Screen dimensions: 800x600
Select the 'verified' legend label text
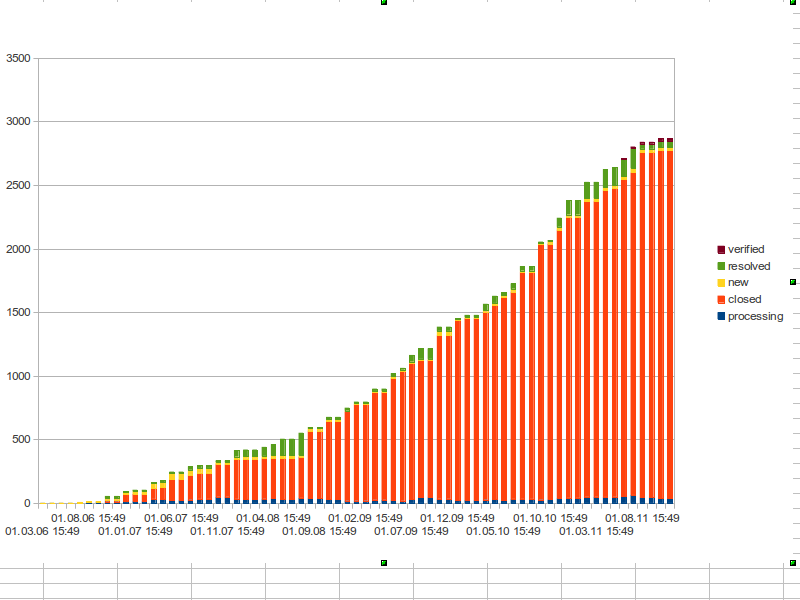746,249
